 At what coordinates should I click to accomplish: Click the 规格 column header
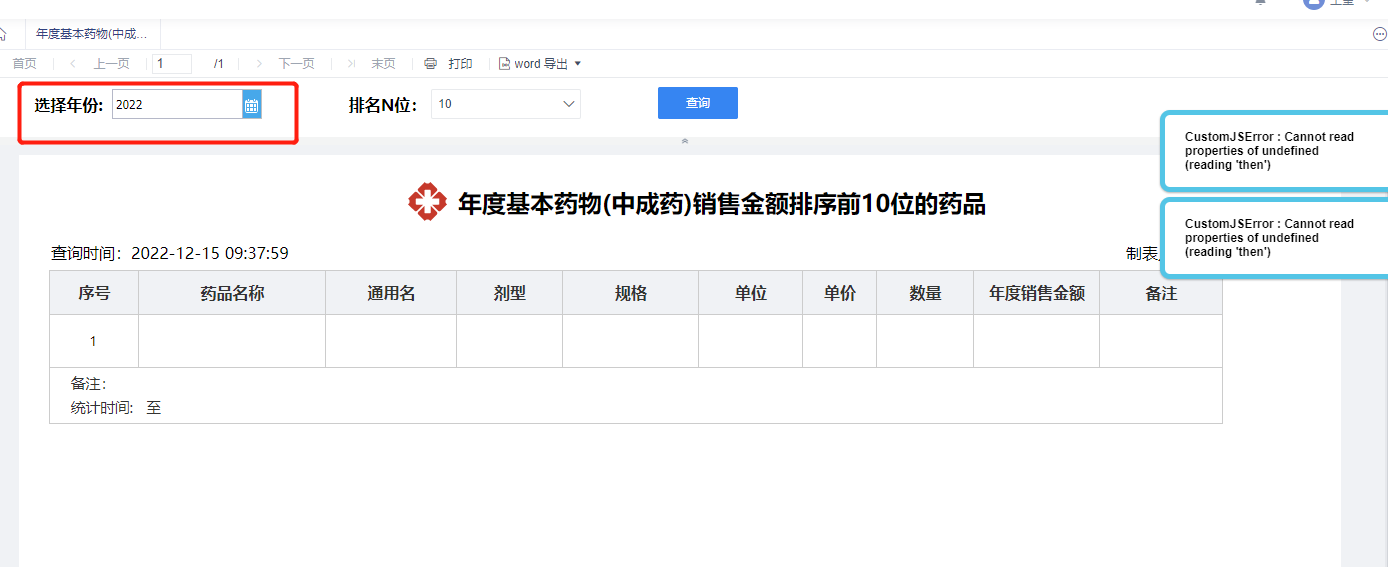click(x=631, y=293)
